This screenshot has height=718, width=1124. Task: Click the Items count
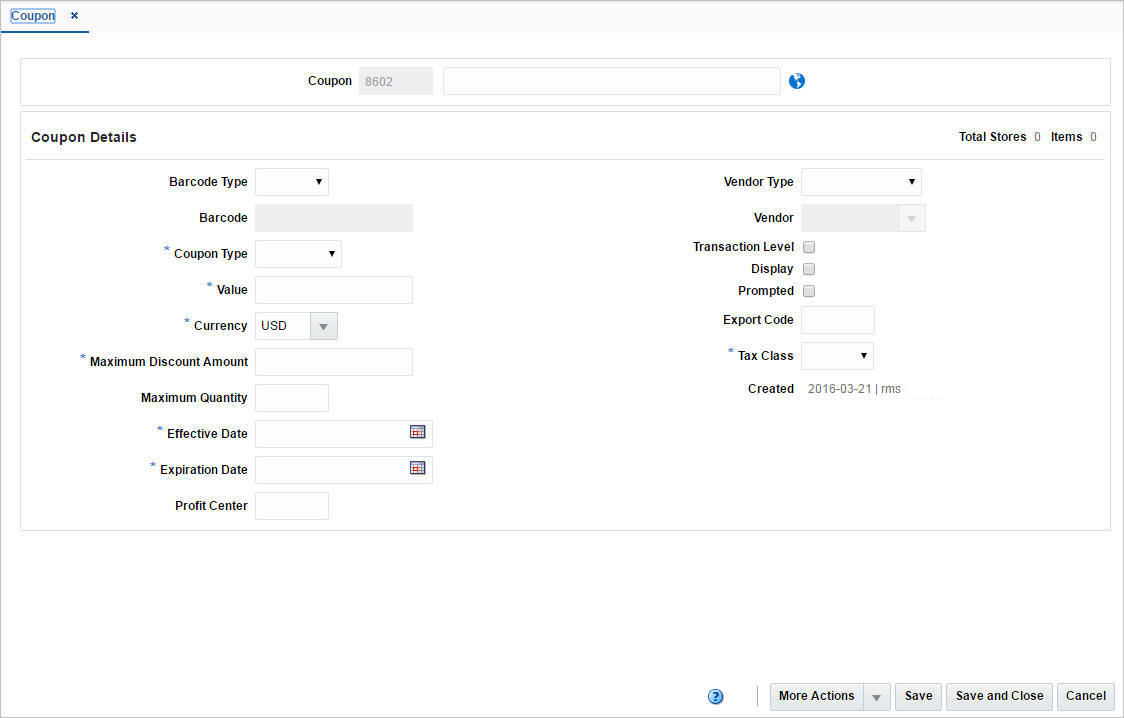pyautogui.click(x=1092, y=137)
